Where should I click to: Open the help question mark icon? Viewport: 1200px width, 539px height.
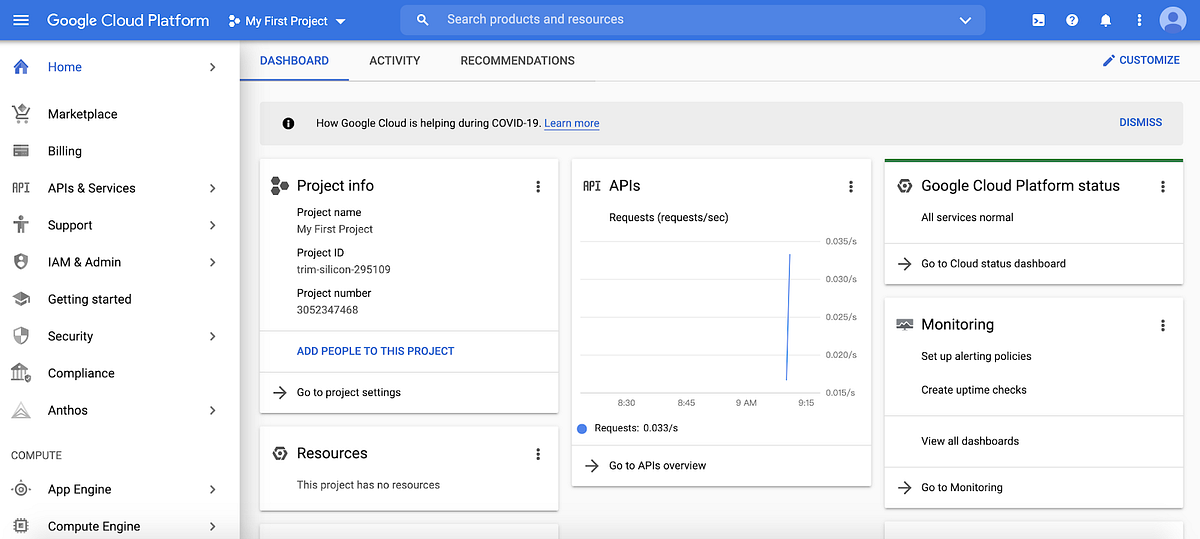point(1072,20)
